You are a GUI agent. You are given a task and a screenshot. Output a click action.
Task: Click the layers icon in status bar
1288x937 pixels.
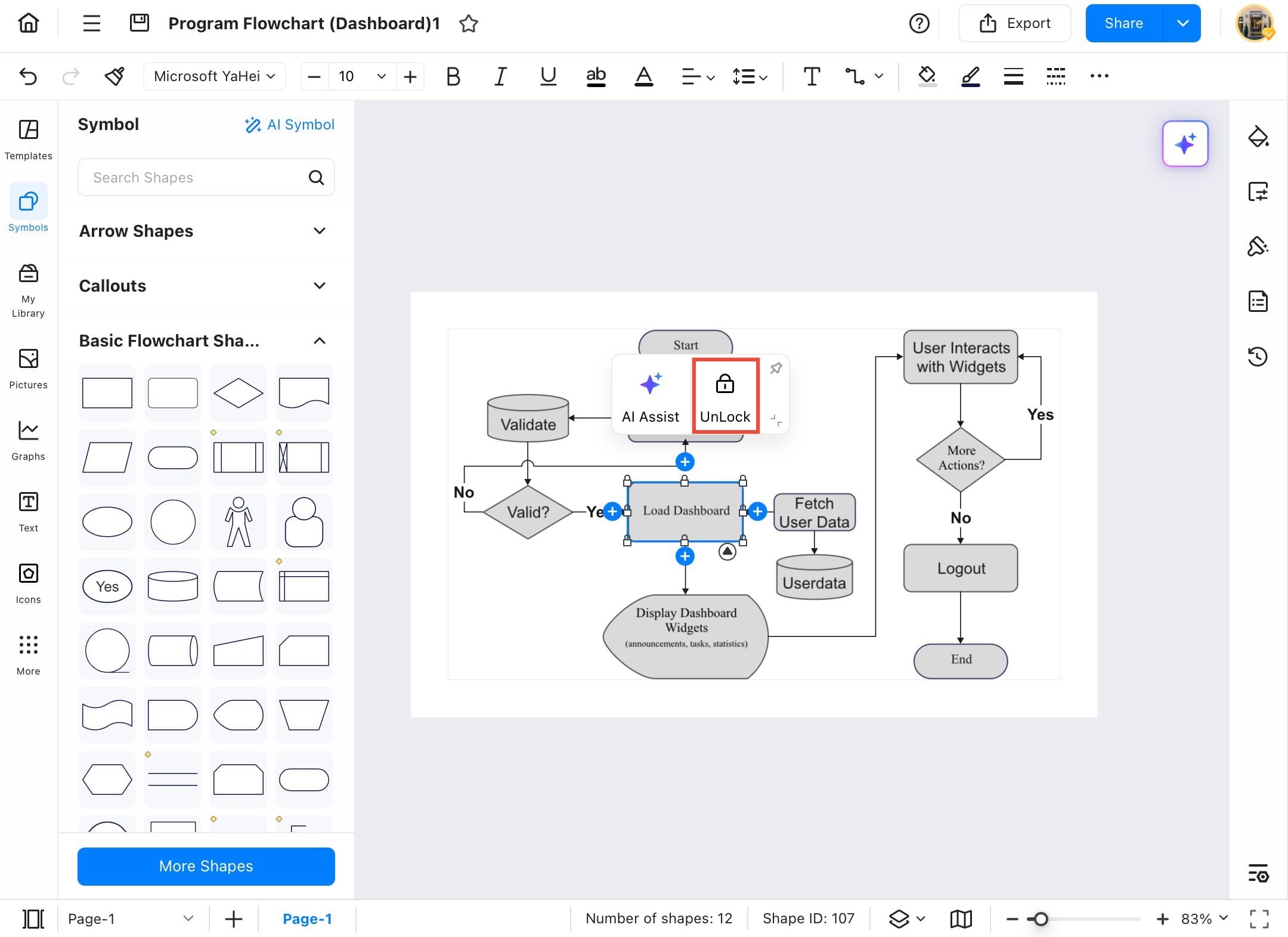tap(899, 919)
